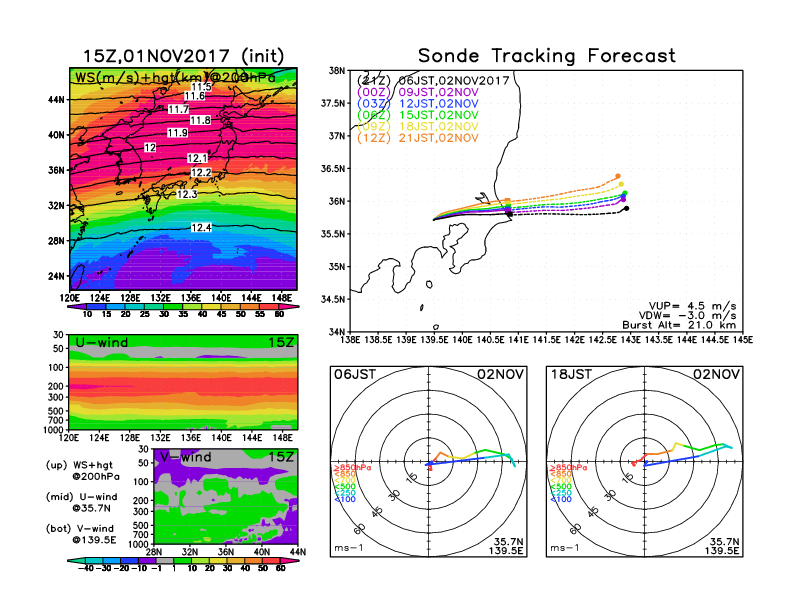792x612 pixels.
Task: Select legend entry "(12Z) 21JST,02NOV"
Action: (x=418, y=138)
